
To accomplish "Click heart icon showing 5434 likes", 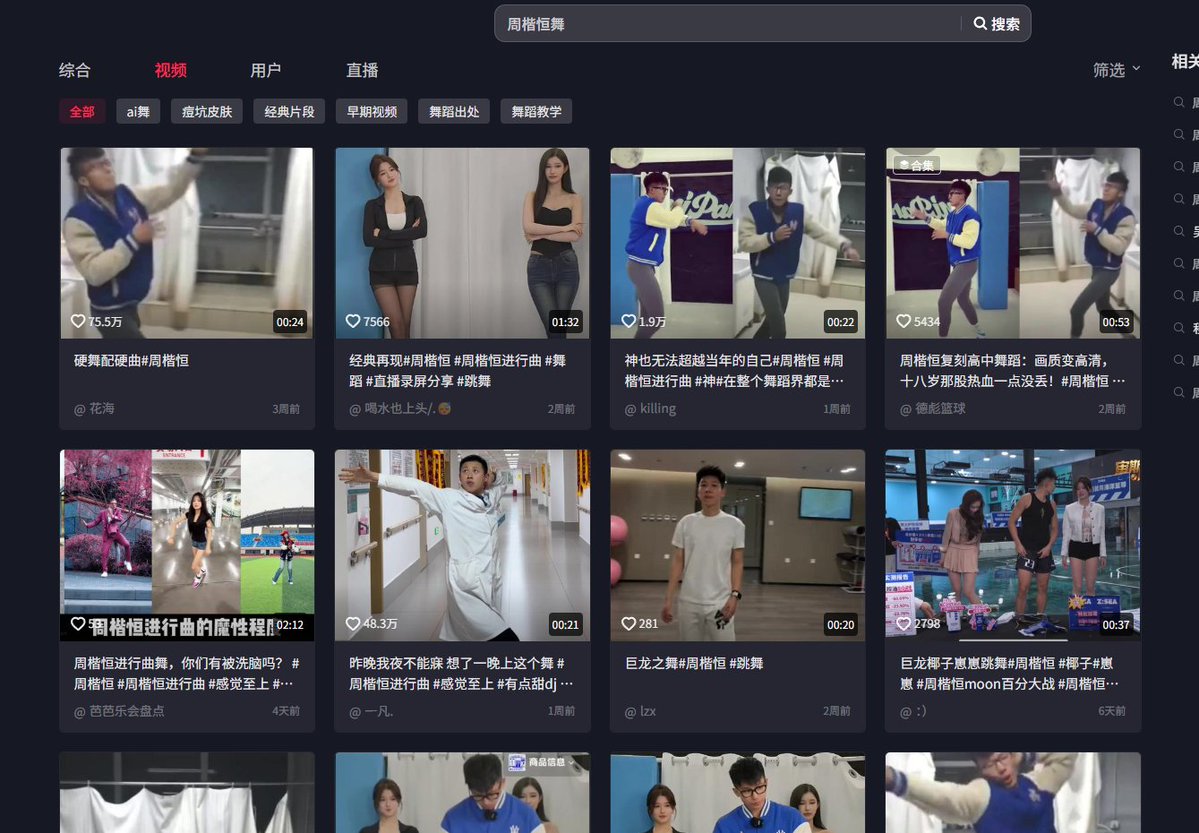I will click(x=903, y=321).
